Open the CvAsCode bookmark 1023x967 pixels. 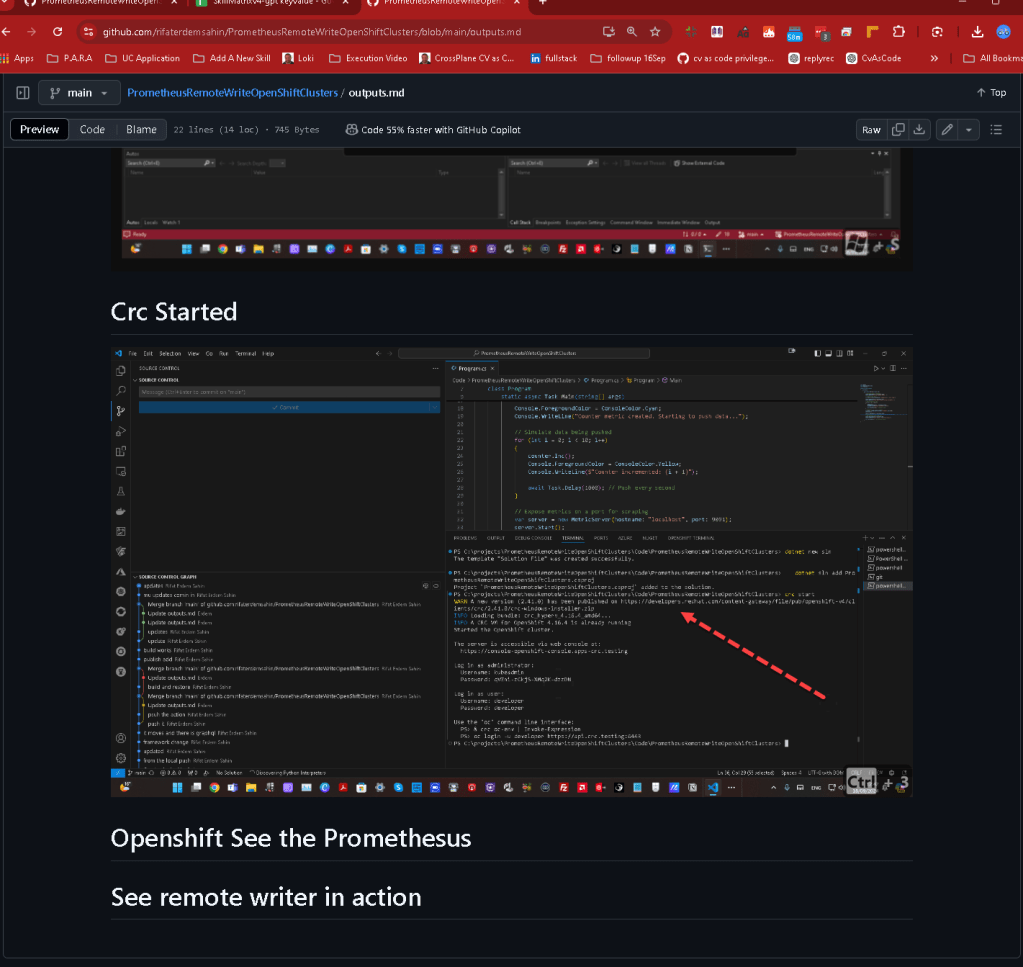[x=874, y=58]
